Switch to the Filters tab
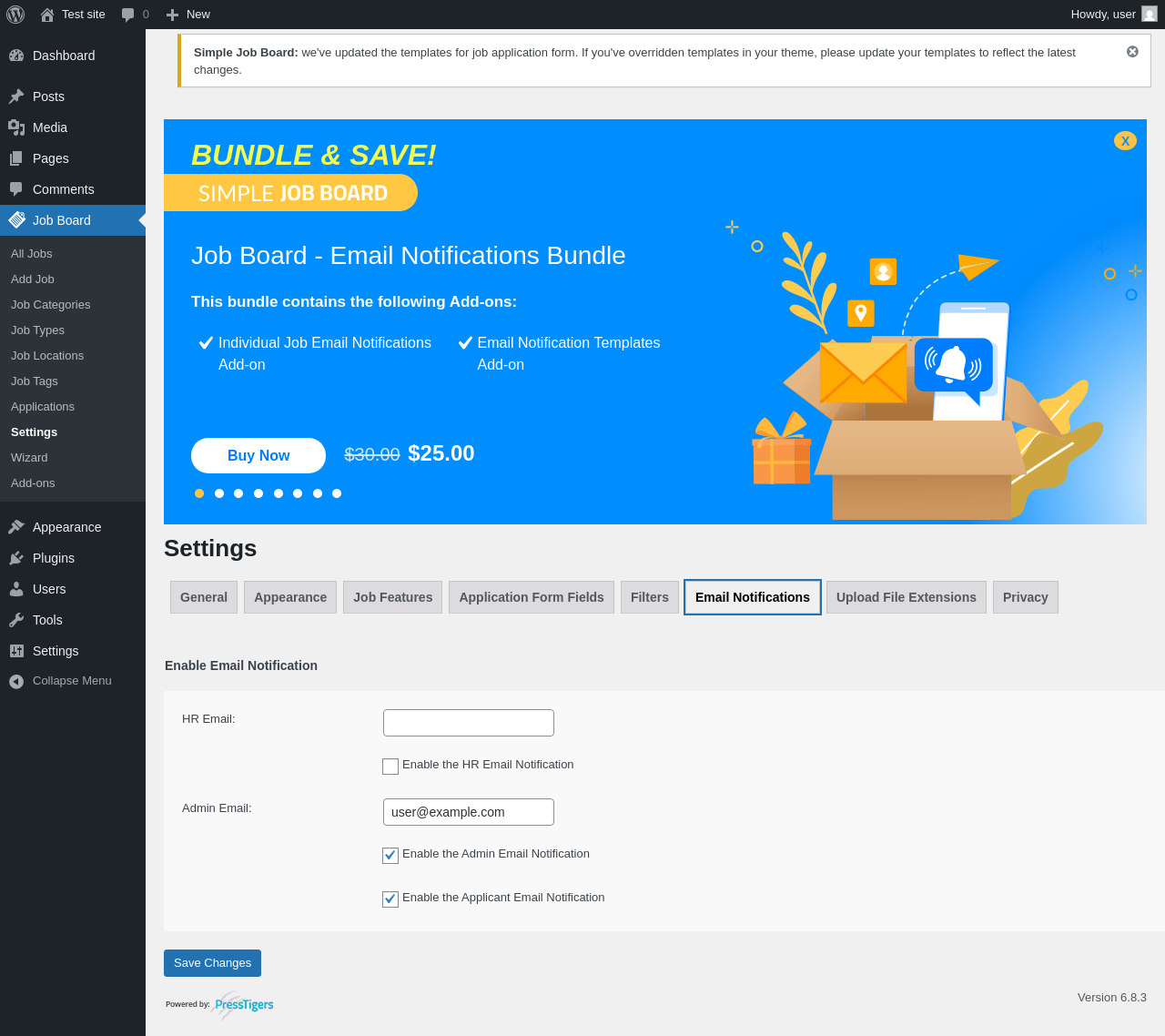The height and width of the screenshot is (1036, 1165). click(650, 597)
